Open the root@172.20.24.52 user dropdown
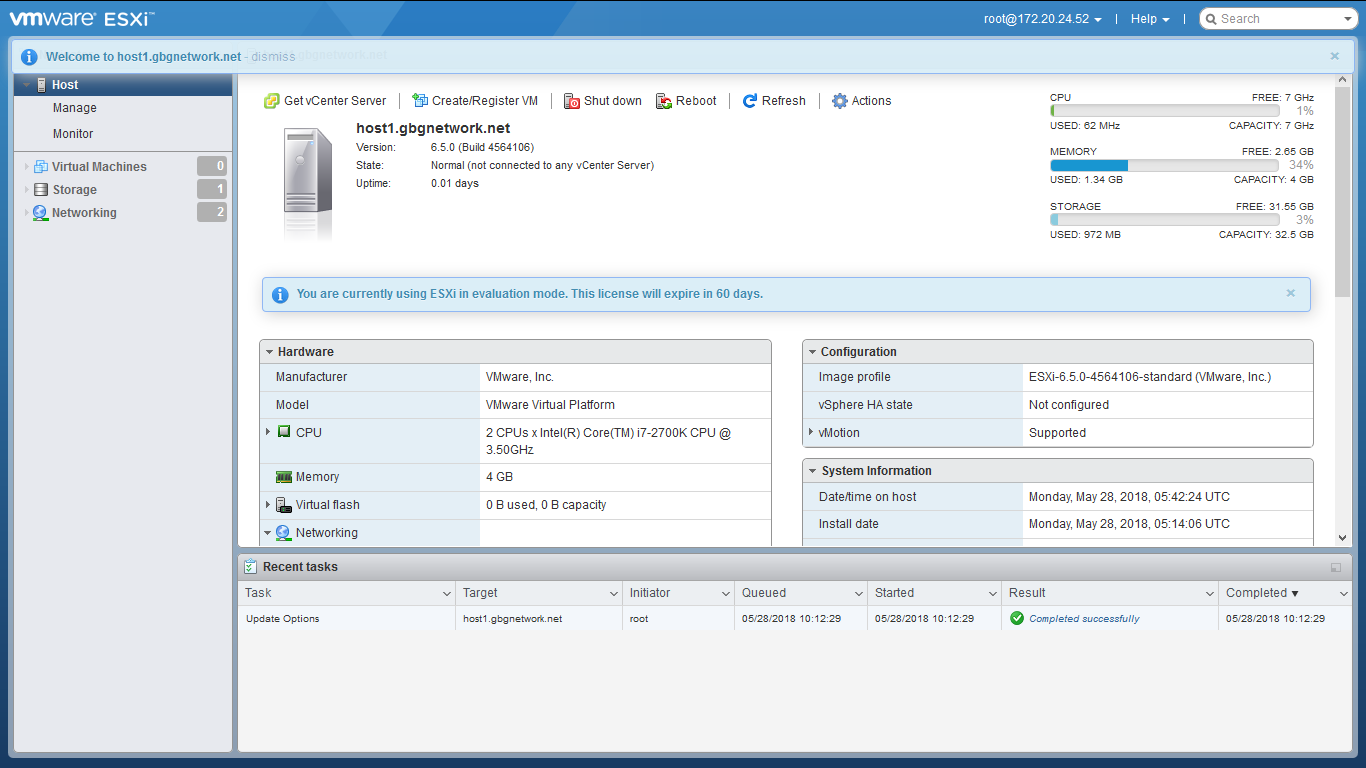The image size is (1366, 768). [x=1043, y=19]
